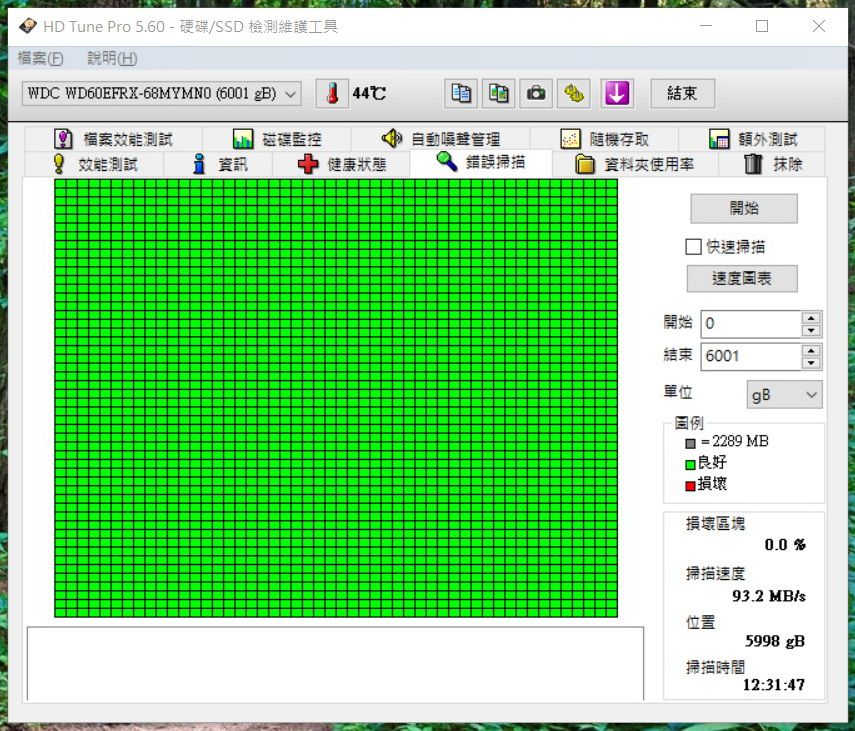Click the green 良好 legend swatch
The width and height of the screenshot is (855, 731).
point(690,464)
